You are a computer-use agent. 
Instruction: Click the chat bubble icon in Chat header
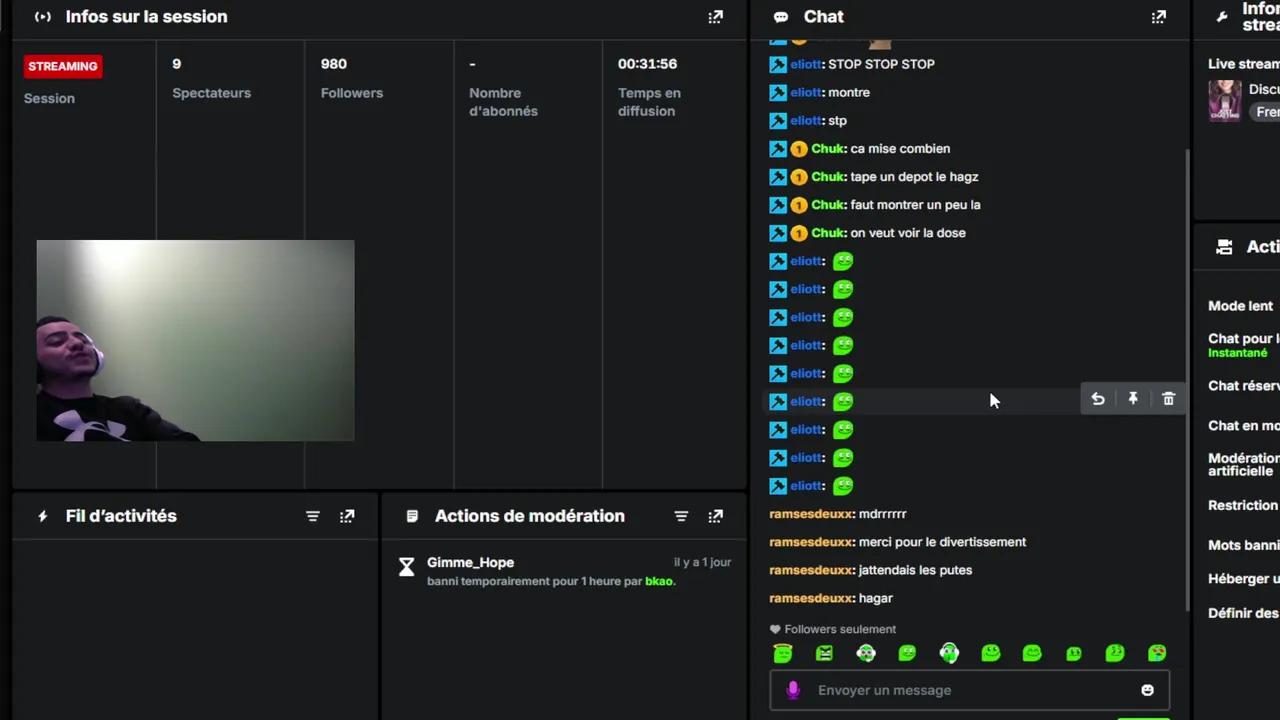tap(781, 17)
